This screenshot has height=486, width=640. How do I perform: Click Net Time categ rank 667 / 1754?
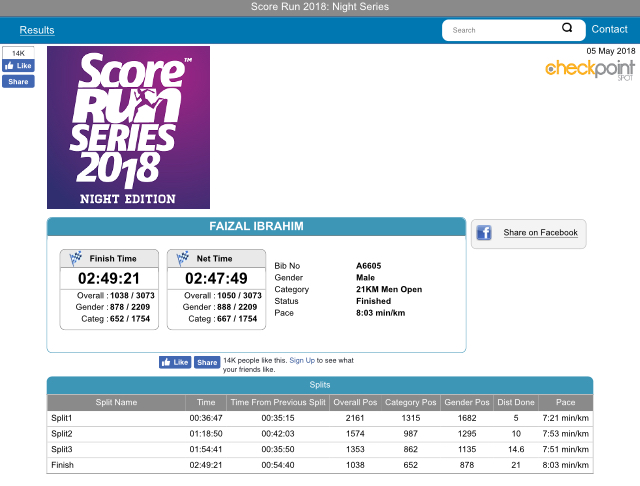(x=237, y=319)
